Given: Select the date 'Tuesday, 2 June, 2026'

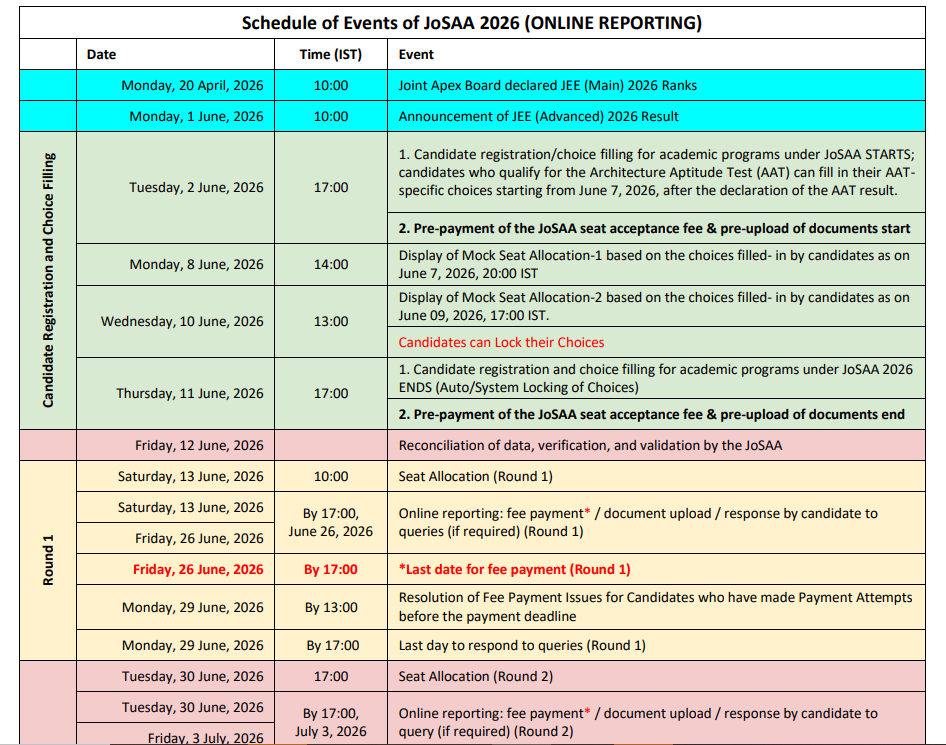Looking at the screenshot, I should pyautogui.click(x=196, y=188).
